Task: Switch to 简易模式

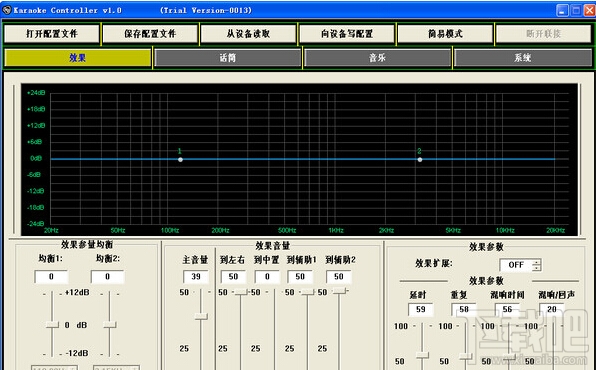Action: pos(445,34)
